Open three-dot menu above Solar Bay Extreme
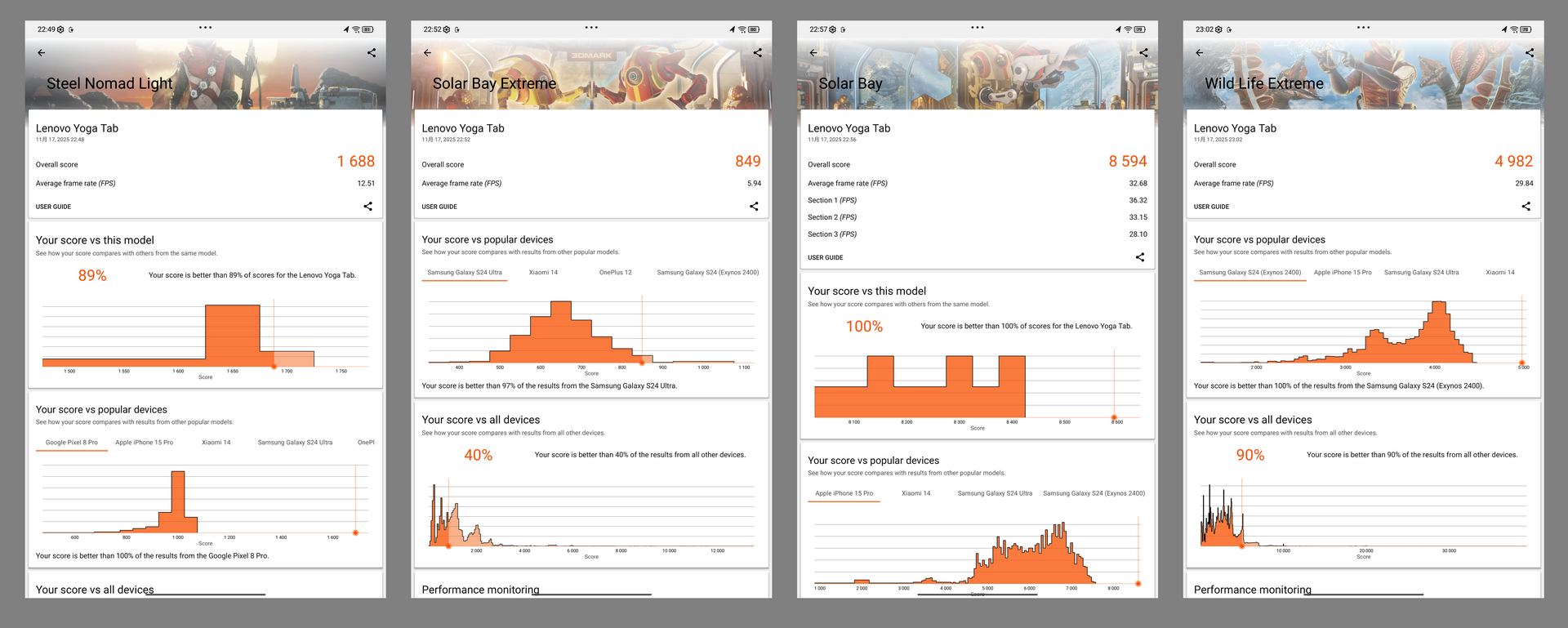The image size is (1568, 628). click(591, 28)
